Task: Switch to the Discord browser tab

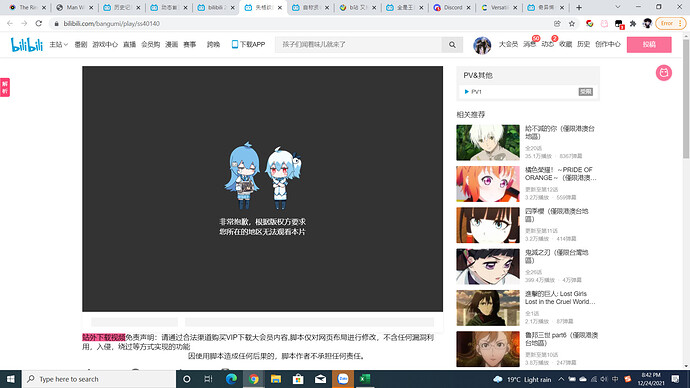Action: [449, 7]
